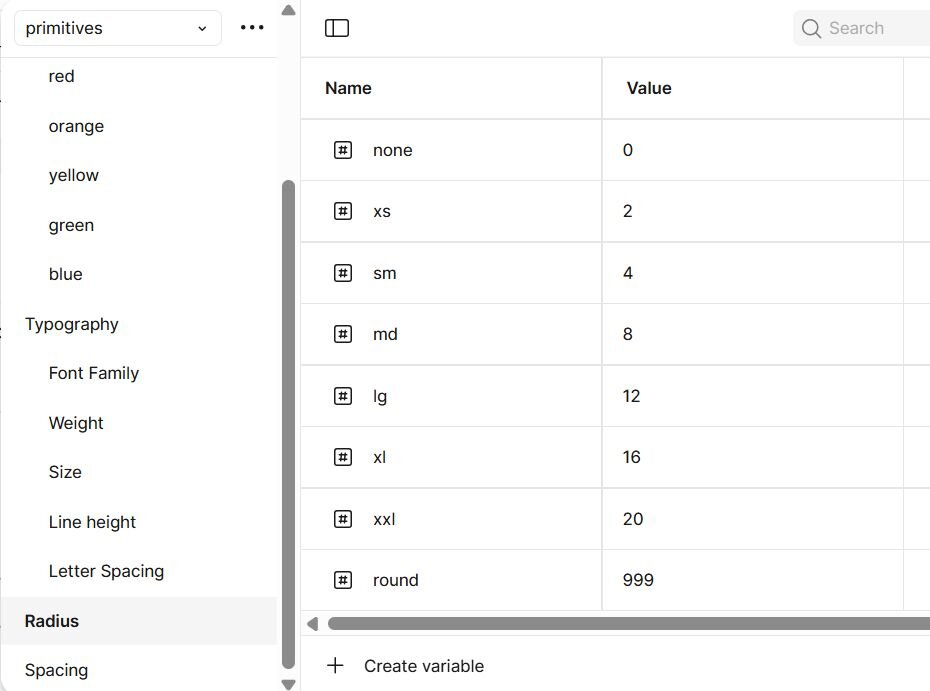Screen dimensions: 930x691
Task: Click the horizontal scrollbar left arrow
Action: tap(312, 624)
